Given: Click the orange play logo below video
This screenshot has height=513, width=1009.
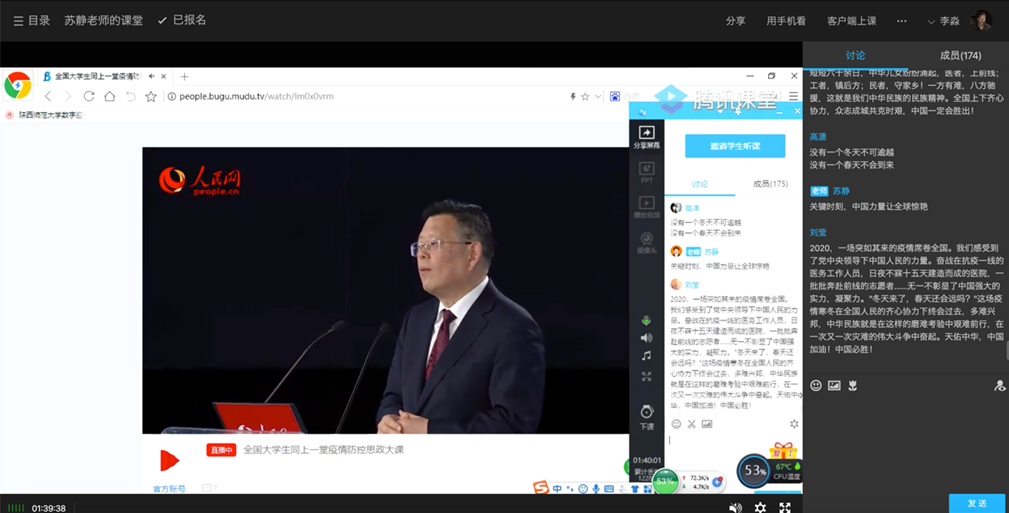Looking at the screenshot, I should pos(169,460).
